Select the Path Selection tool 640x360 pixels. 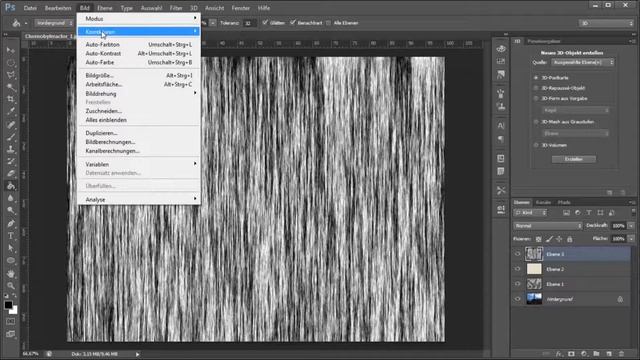point(11,248)
